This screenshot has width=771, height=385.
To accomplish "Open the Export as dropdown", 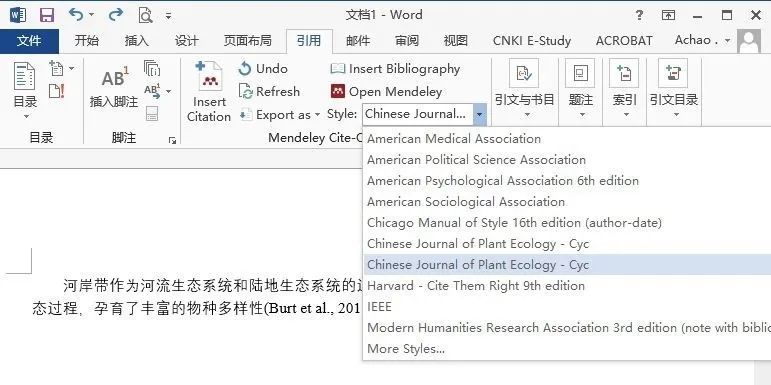I will [280, 115].
